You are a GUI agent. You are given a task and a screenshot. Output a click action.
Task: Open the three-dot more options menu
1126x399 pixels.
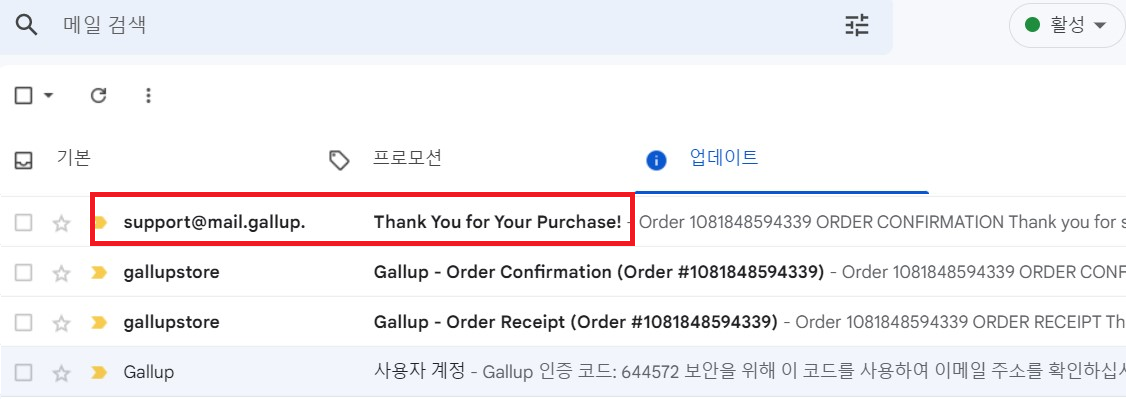[x=148, y=95]
